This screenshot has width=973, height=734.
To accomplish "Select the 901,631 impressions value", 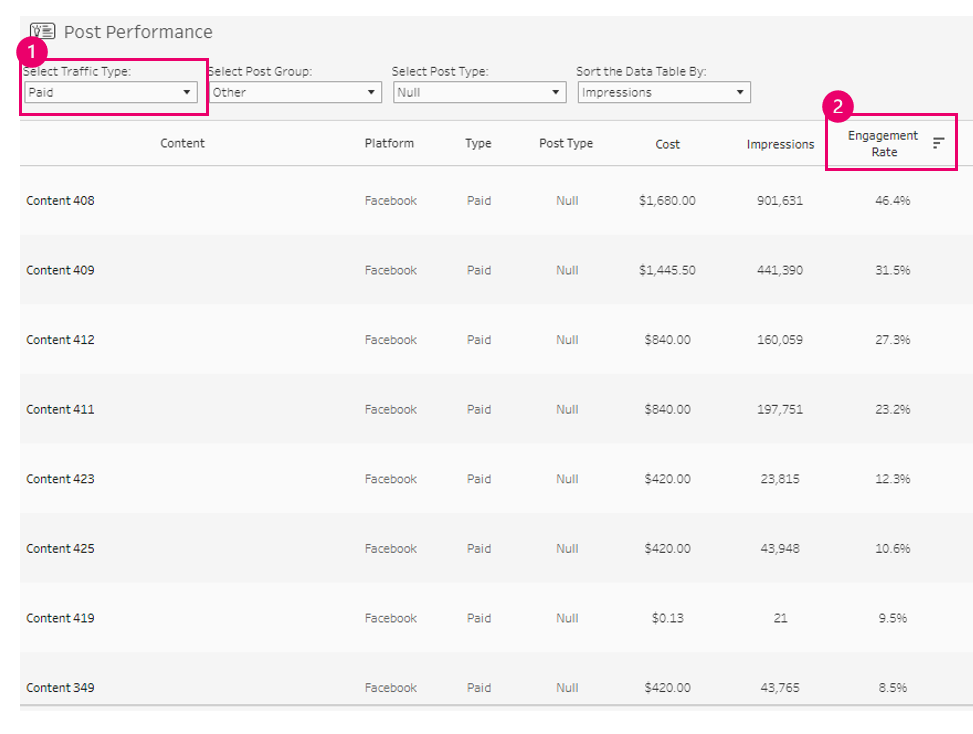I will (x=780, y=201).
